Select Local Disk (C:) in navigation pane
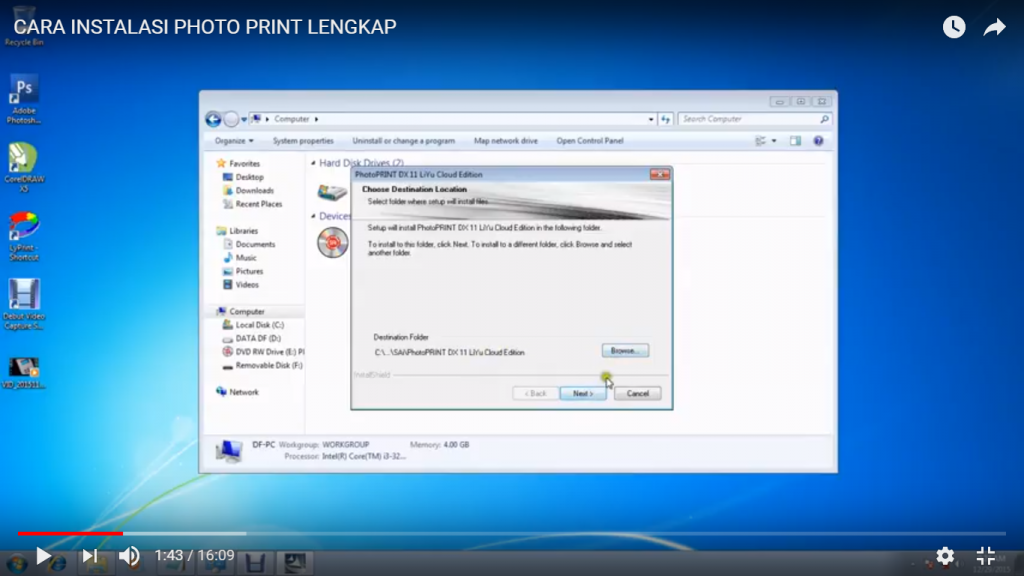The width and height of the screenshot is (1024, 576). [259, 325]
